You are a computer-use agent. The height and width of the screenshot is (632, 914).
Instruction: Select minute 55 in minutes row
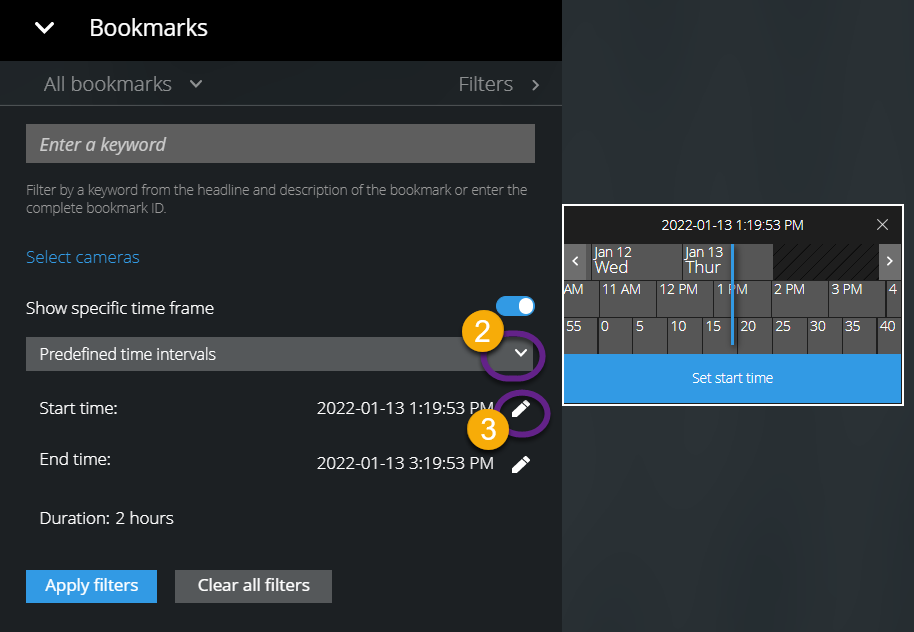581,336
